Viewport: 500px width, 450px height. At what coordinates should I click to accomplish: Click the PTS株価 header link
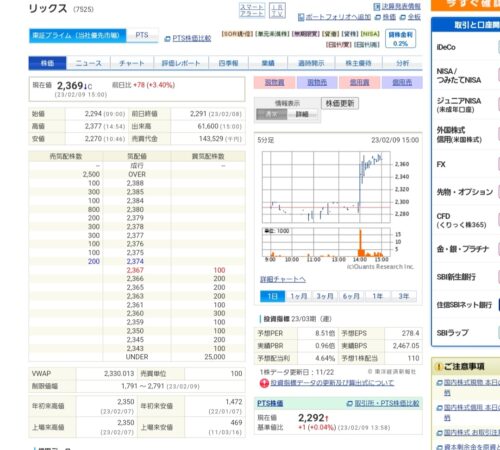[x=270, y=404]
